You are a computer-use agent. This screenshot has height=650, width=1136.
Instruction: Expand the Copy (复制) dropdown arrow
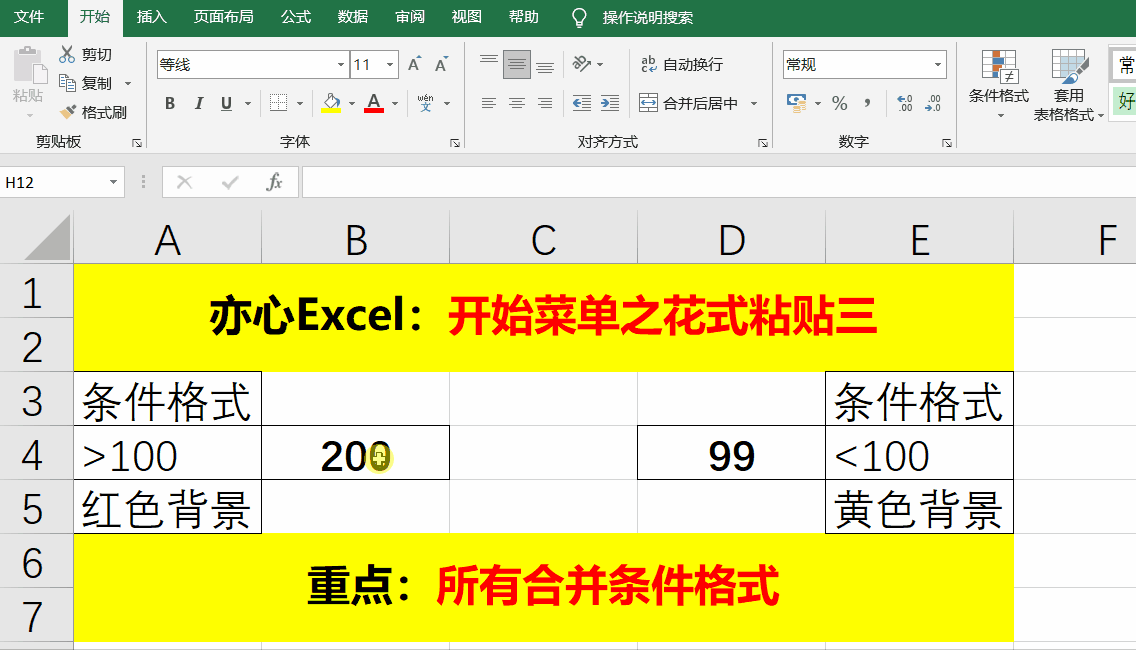point(128,83)
